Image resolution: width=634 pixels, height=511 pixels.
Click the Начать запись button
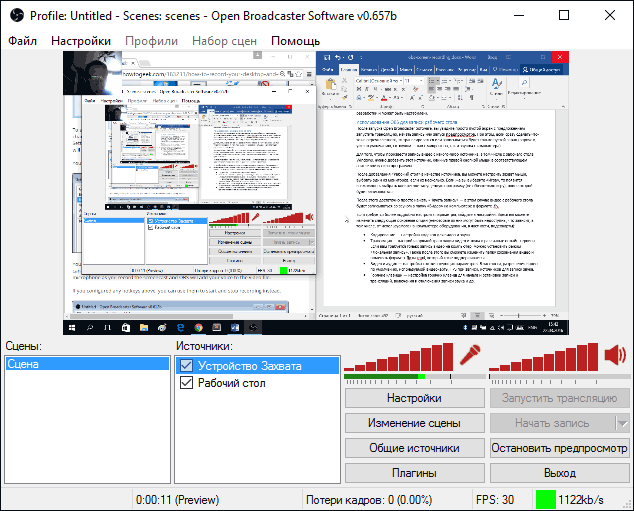553,423
